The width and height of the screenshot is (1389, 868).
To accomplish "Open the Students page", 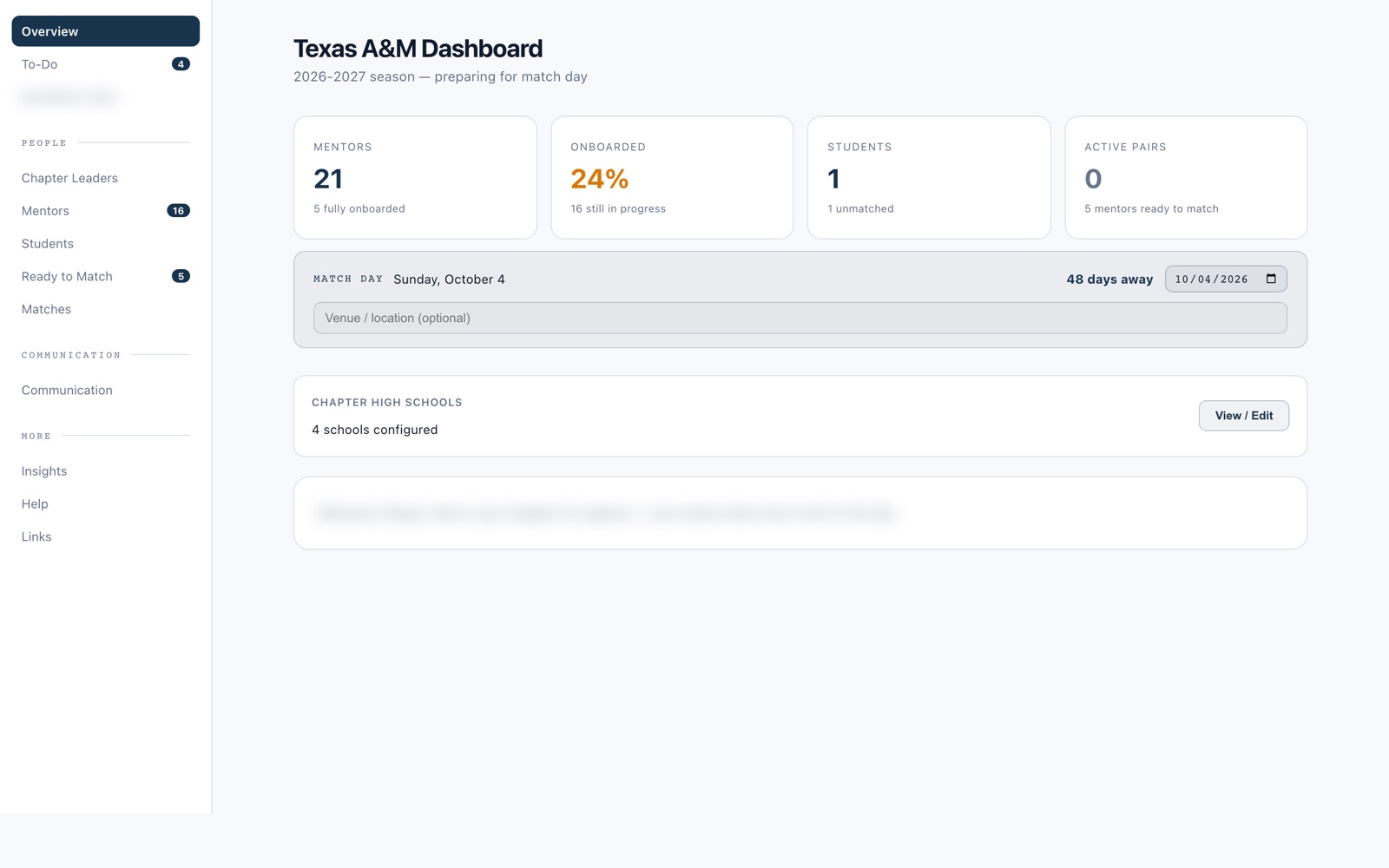I will click(x=106, y=244).
